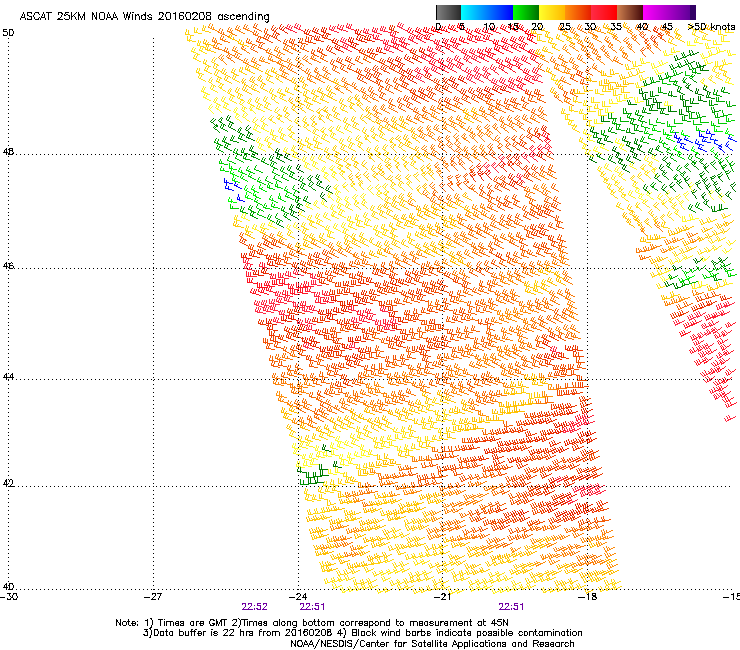Click the yellow 20-25 knots legend segment
740x650 pixels.
pos(552,12)
